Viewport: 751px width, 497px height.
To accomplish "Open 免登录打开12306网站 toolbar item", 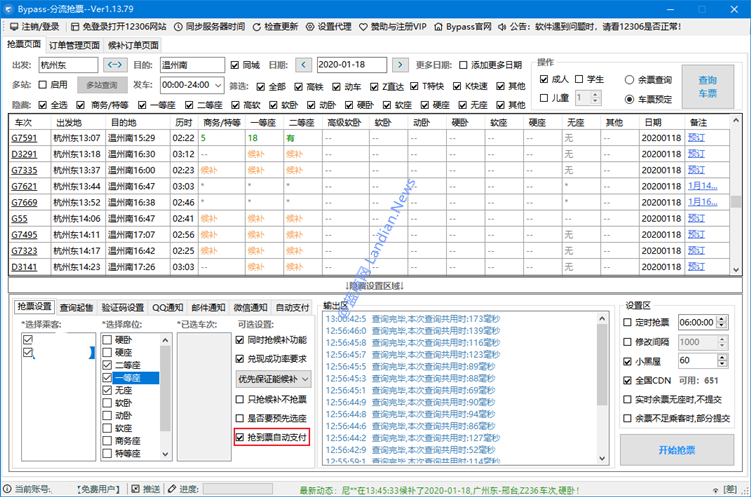I will (x=75, y=27).
